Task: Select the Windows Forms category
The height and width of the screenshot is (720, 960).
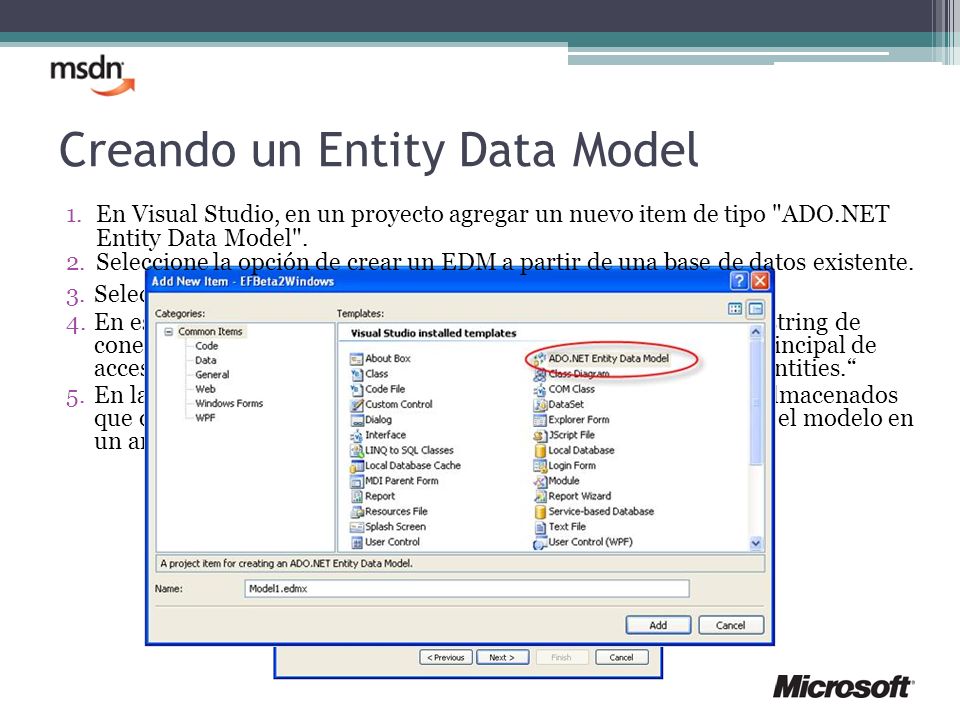Action: 229,403
